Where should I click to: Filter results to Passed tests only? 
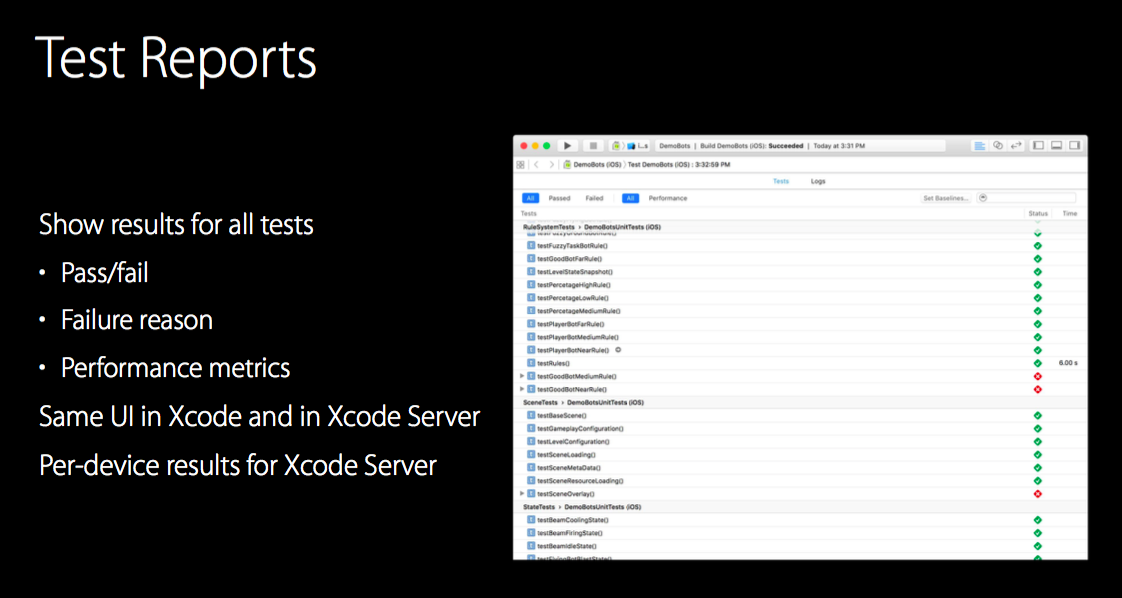coord(559,198)
